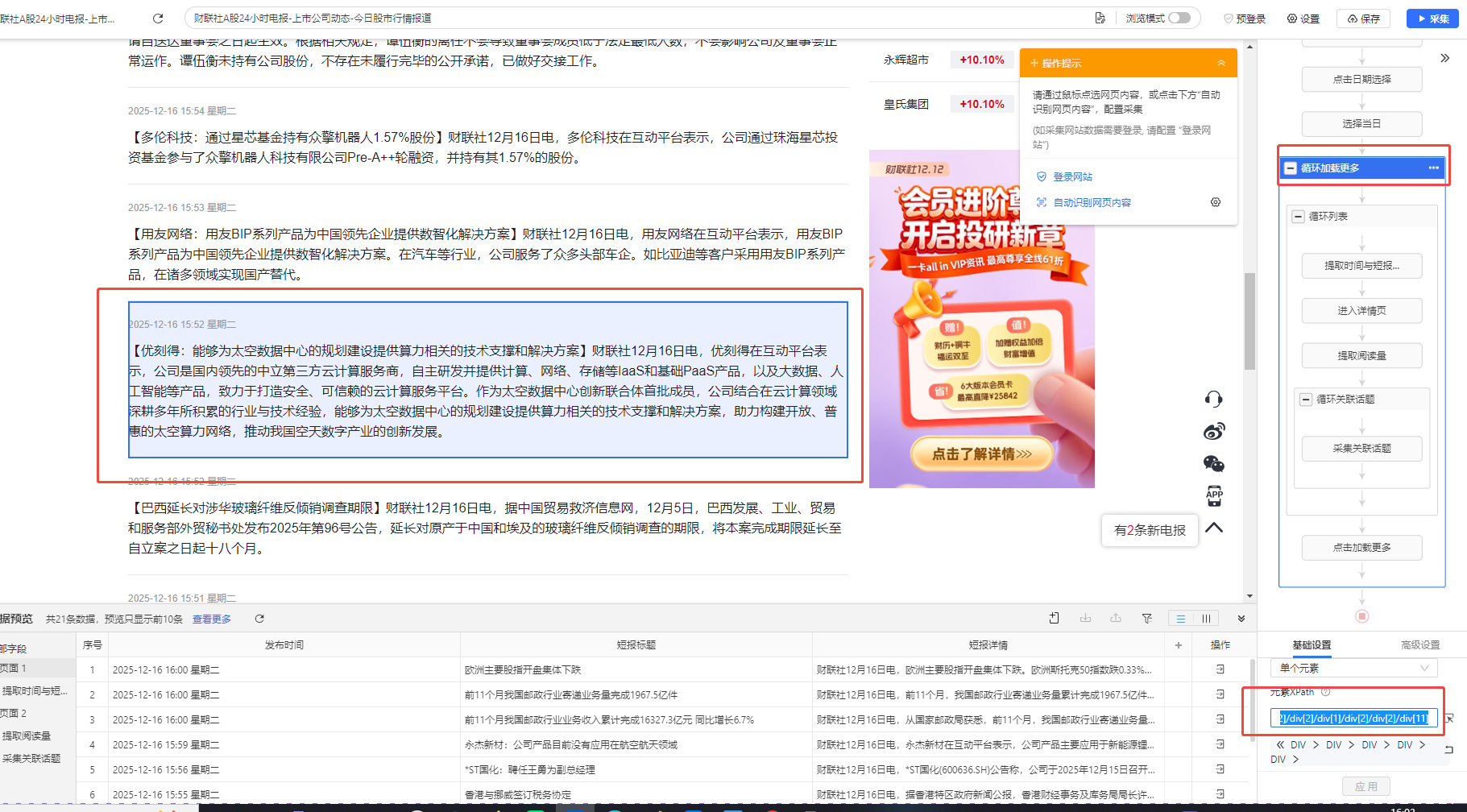Image resolution: width=1467 pixels, height=812 pixels.
Task: Click 自动识别网页内容 link
Action: click(1092, 203)
